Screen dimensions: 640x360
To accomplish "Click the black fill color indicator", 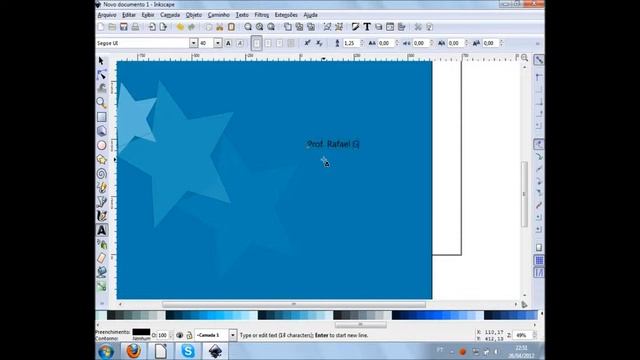I will pyautogui.click(x=141, y=332).
